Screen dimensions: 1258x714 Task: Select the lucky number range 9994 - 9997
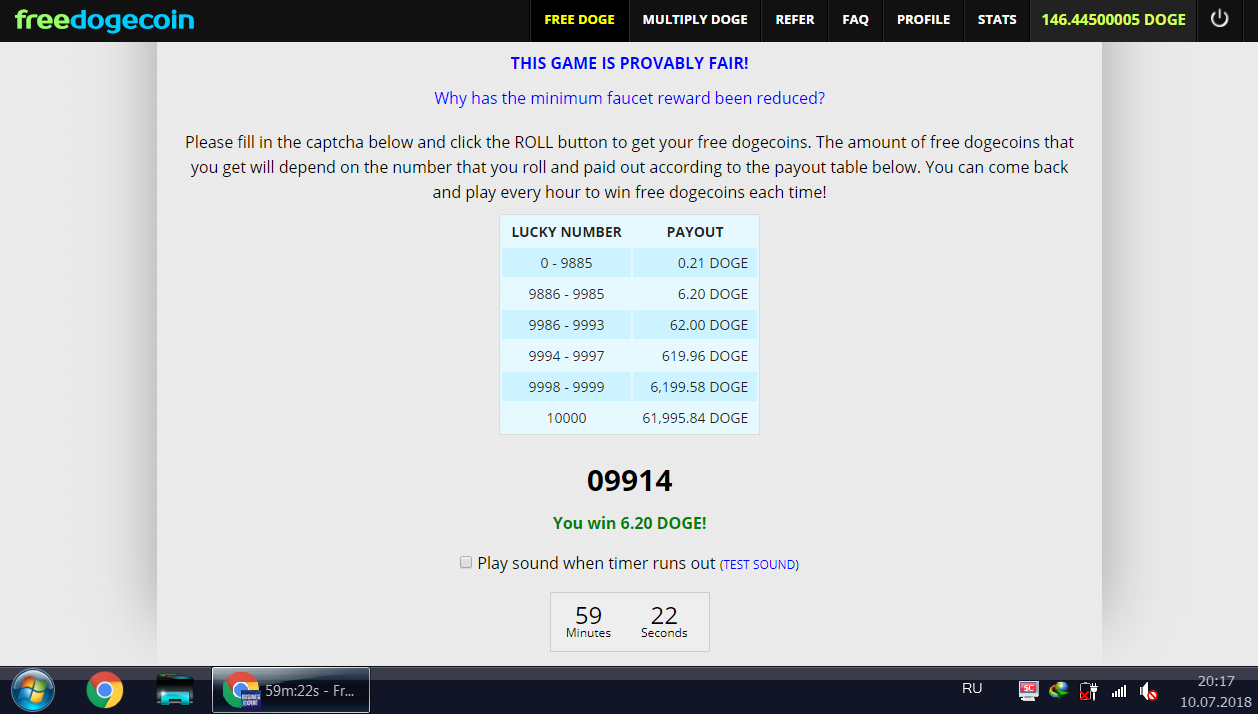(566, 356)
